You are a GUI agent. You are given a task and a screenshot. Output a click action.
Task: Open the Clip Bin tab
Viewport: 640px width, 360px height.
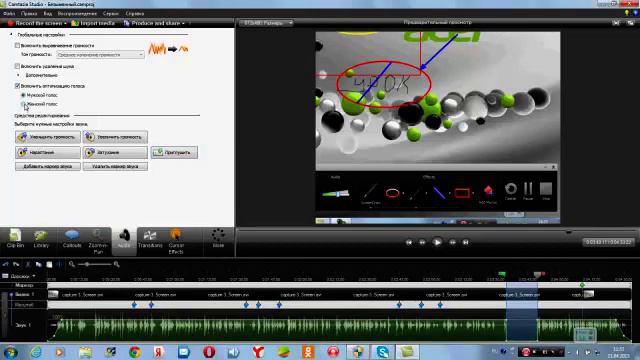[15, 239]
